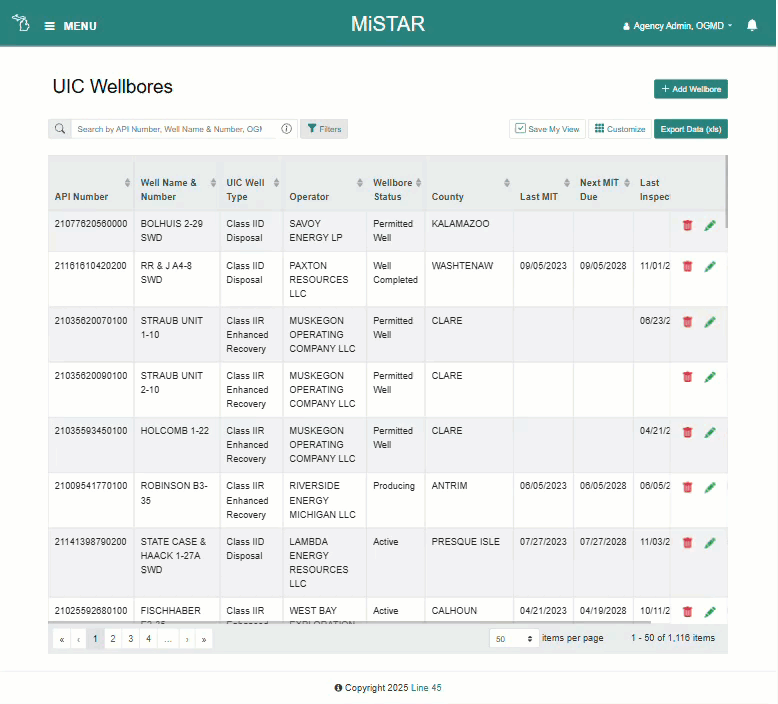The height and width of the screenshot is (704, 778).
Task: Edit the STRAUB UNIT 1-10 row
Action: (710, 322)
